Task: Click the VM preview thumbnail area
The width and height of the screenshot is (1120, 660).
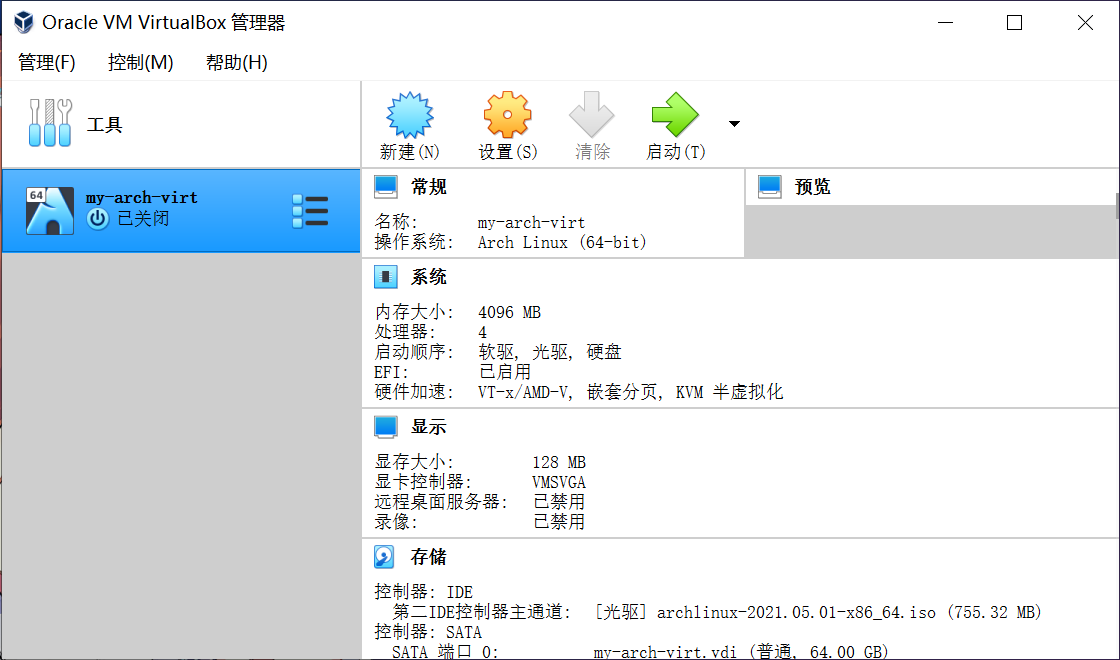Action: [x=930, y=230]
